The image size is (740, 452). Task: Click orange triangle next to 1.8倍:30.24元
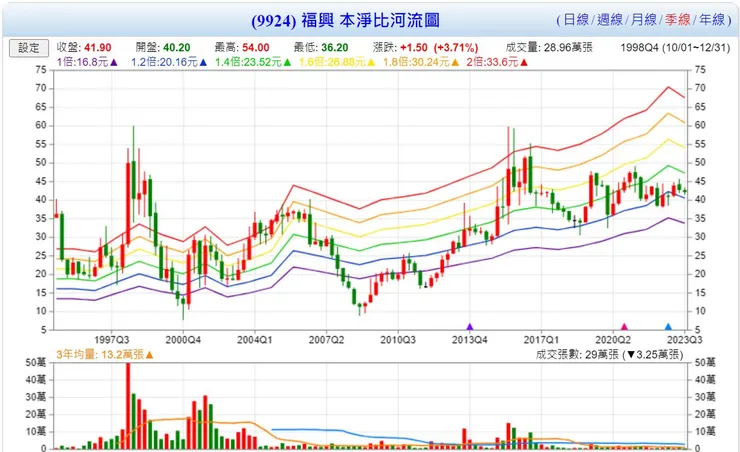[x=455, y=62]
